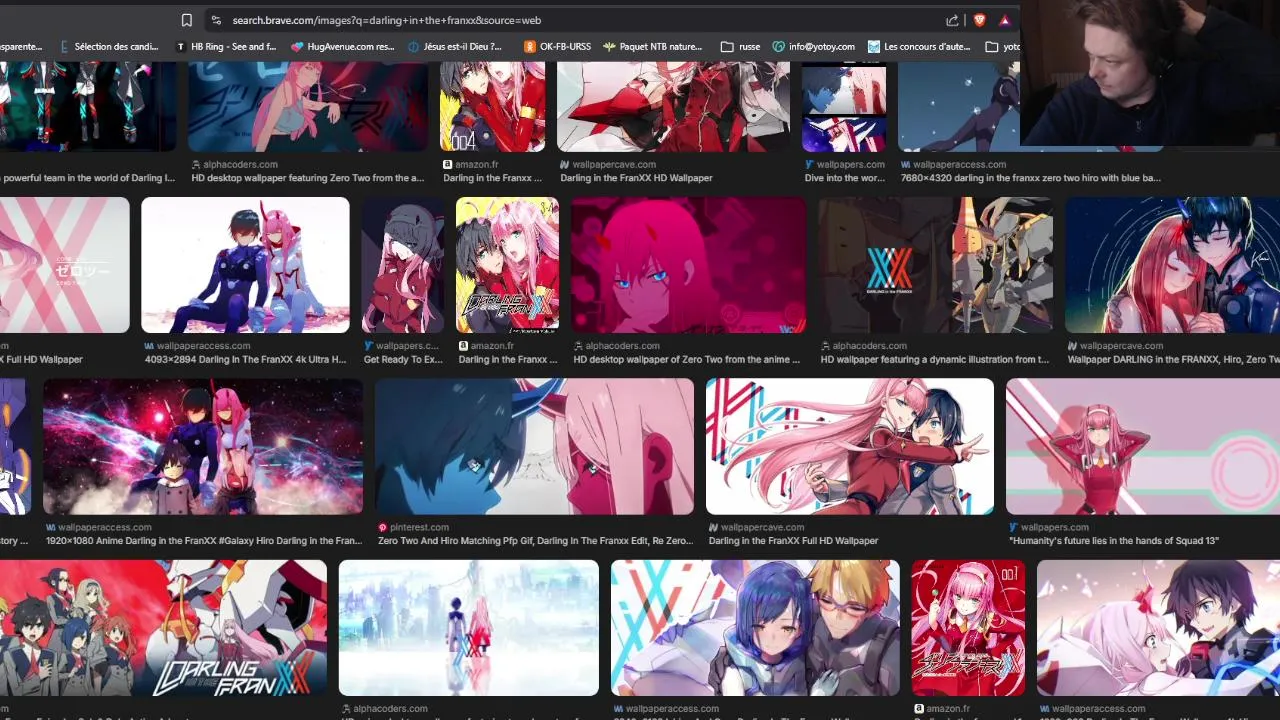The image size is (1280, 720).
Task: Open the Brave Rewards triangle icon
Action: 1004,20
